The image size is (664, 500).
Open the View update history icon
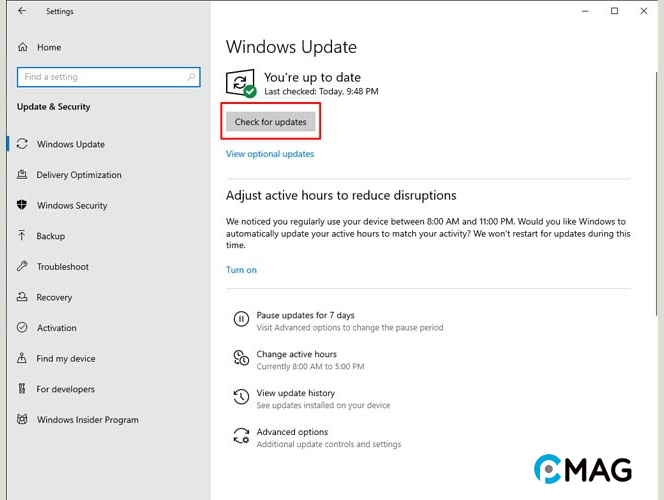241,398
